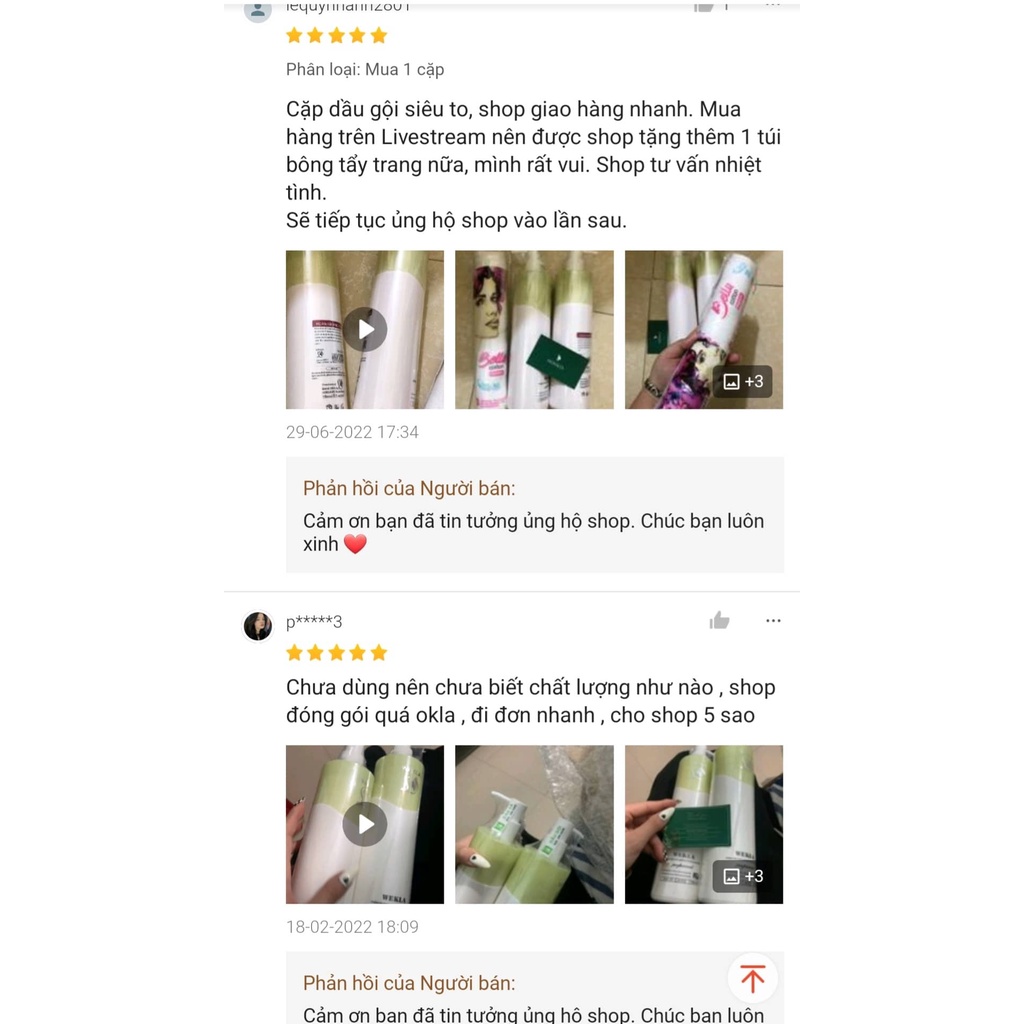1024x1024 pixels.
Task: Click the first reviewer's username
Action: [x=348, y=8]
